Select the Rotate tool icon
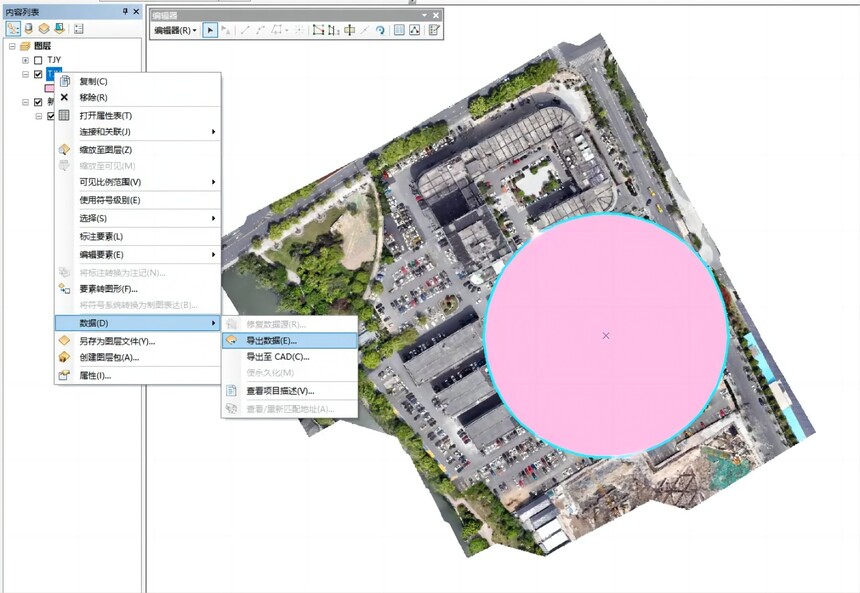Viewport: 860px width, 593px height. [380, 30]
